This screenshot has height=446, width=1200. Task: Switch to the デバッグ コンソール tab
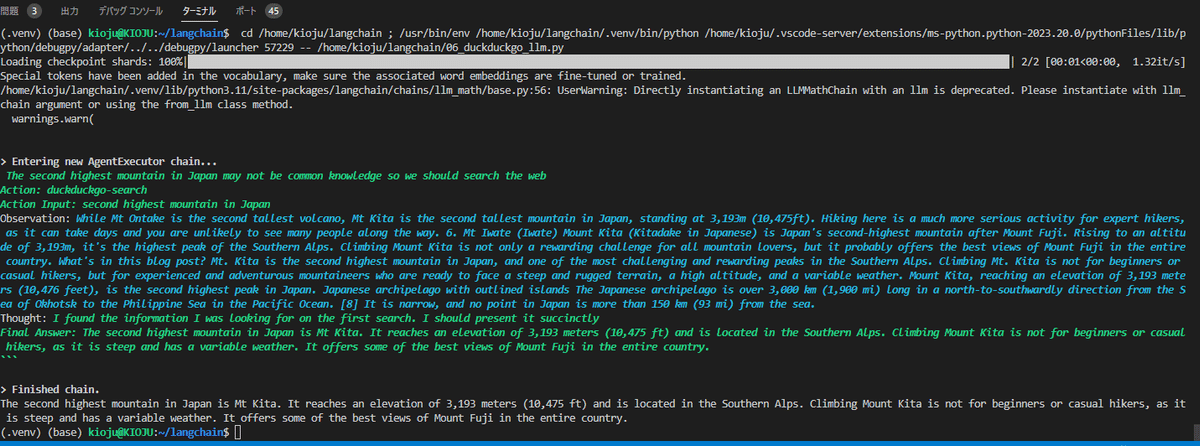(x=132, y=11)
